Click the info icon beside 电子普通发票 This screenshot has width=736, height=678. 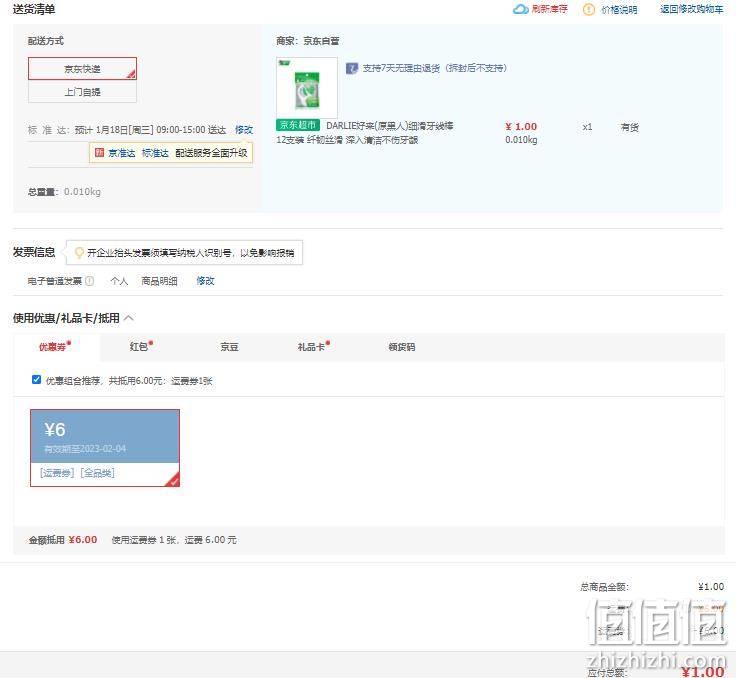(x=90, y=281)
